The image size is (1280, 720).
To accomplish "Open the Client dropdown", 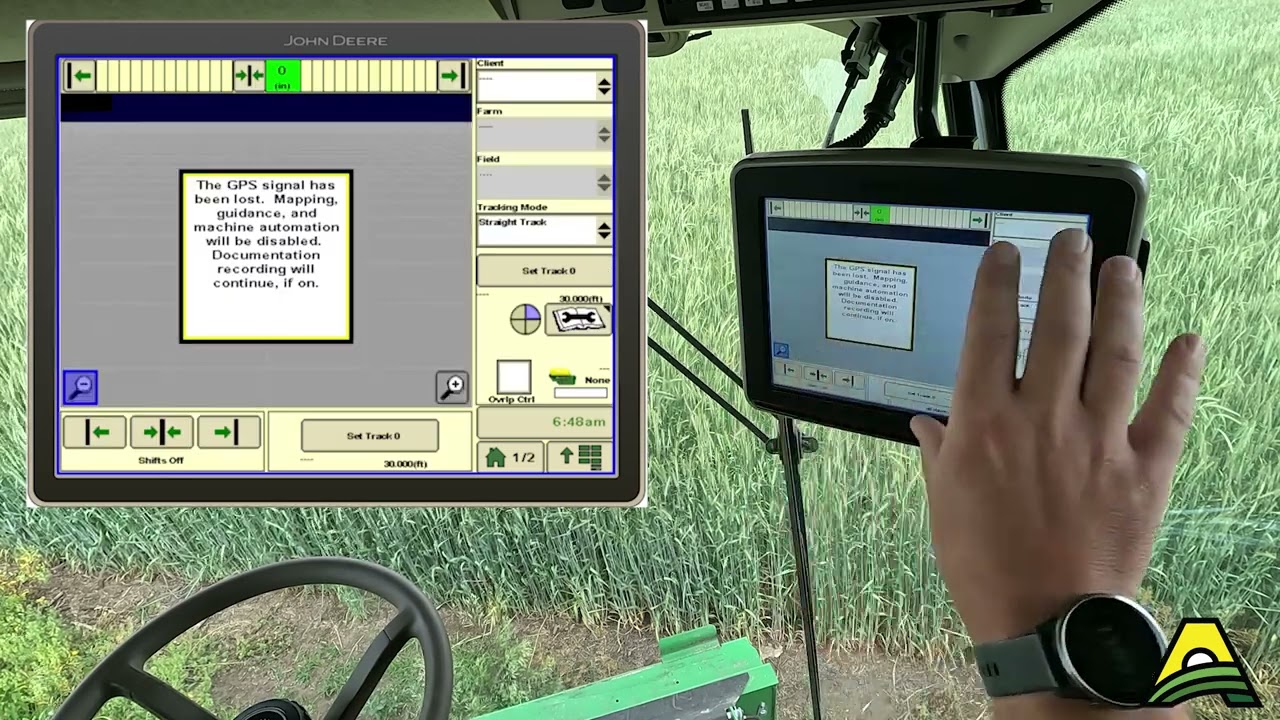I will (x=544, y=86).
